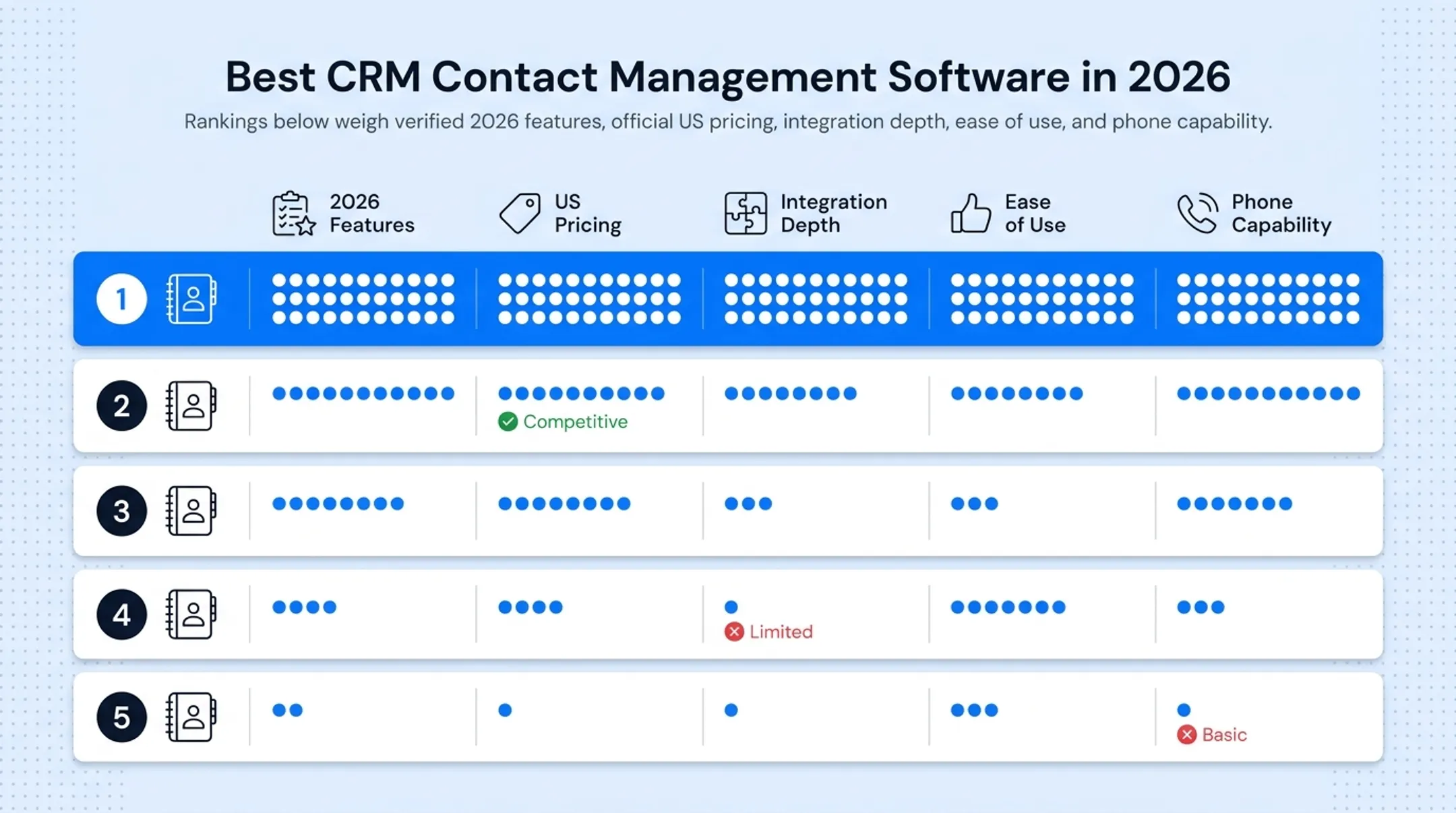1456x813 pixels.
Task: Click the row 5 US Pricing single dot
Action: pyautogui.click(x=505, y=710)
